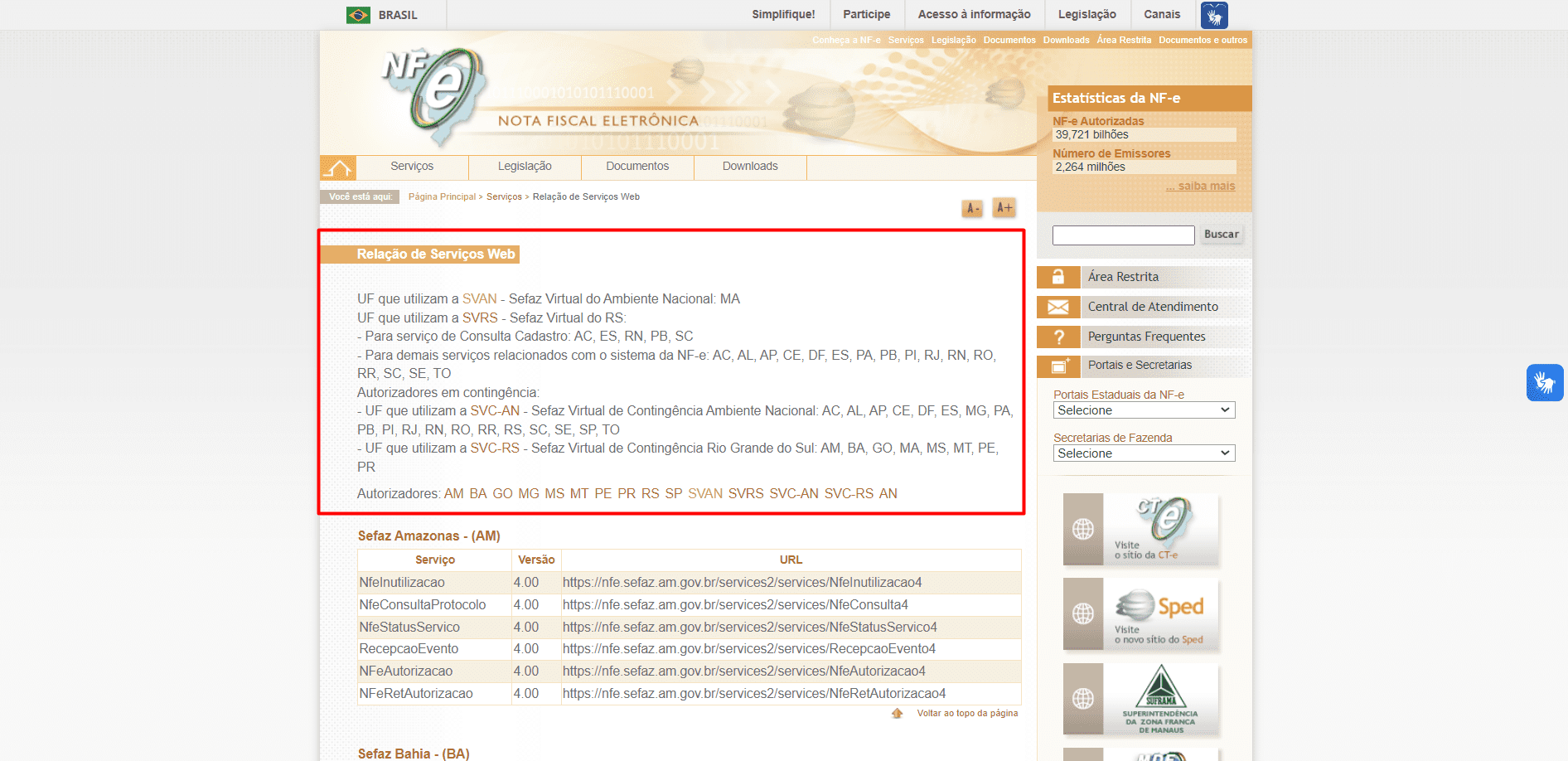Jump to PR in the Autorizadores list
The image size is (1568, 761).
click(627, 494)
